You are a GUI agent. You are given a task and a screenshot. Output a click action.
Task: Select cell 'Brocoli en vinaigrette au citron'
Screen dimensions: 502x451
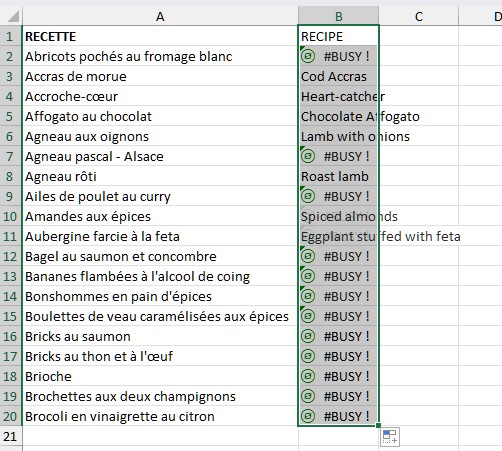[160, 416]
